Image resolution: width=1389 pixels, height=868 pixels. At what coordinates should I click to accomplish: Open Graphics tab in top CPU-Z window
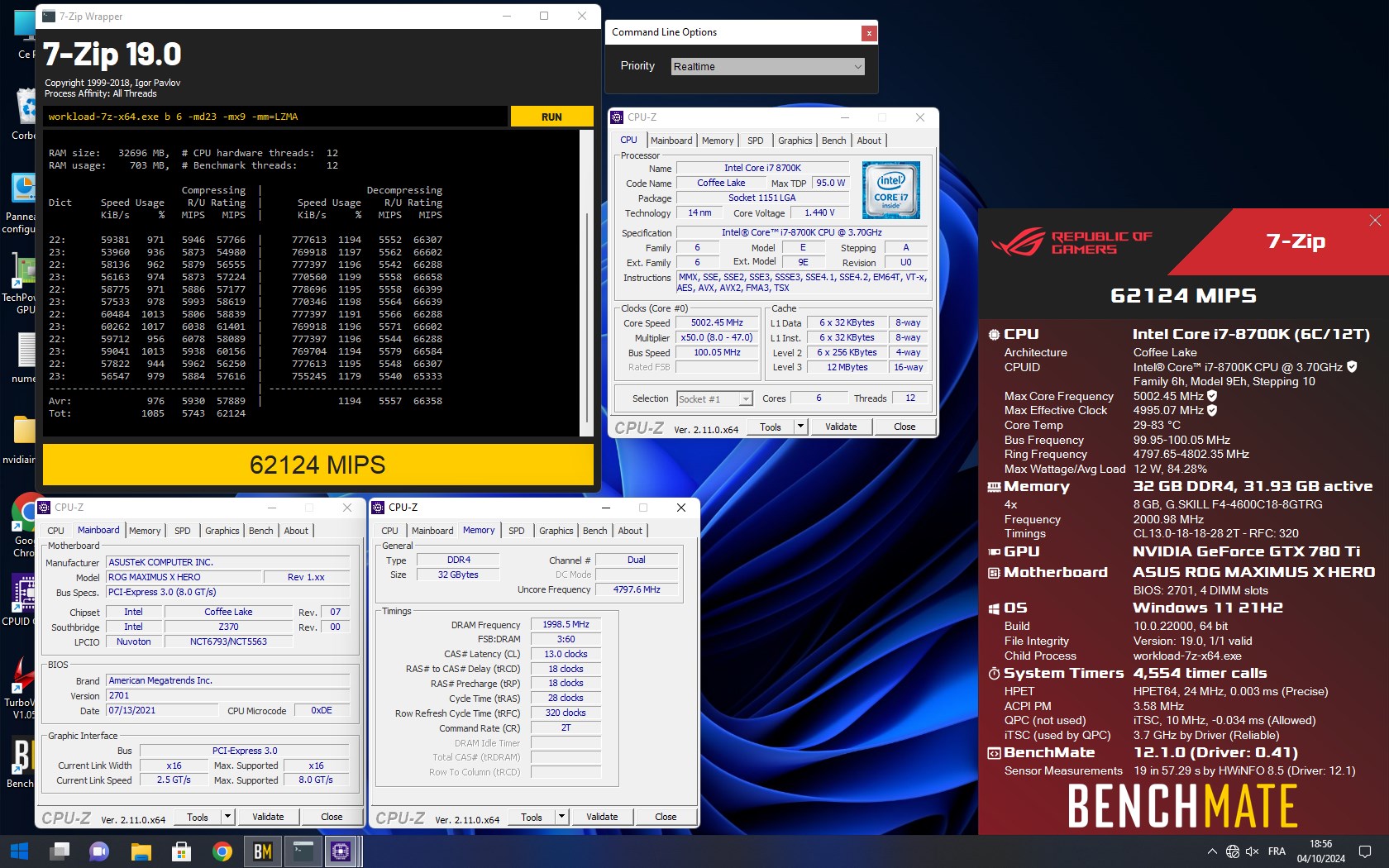tap(795, 141)
